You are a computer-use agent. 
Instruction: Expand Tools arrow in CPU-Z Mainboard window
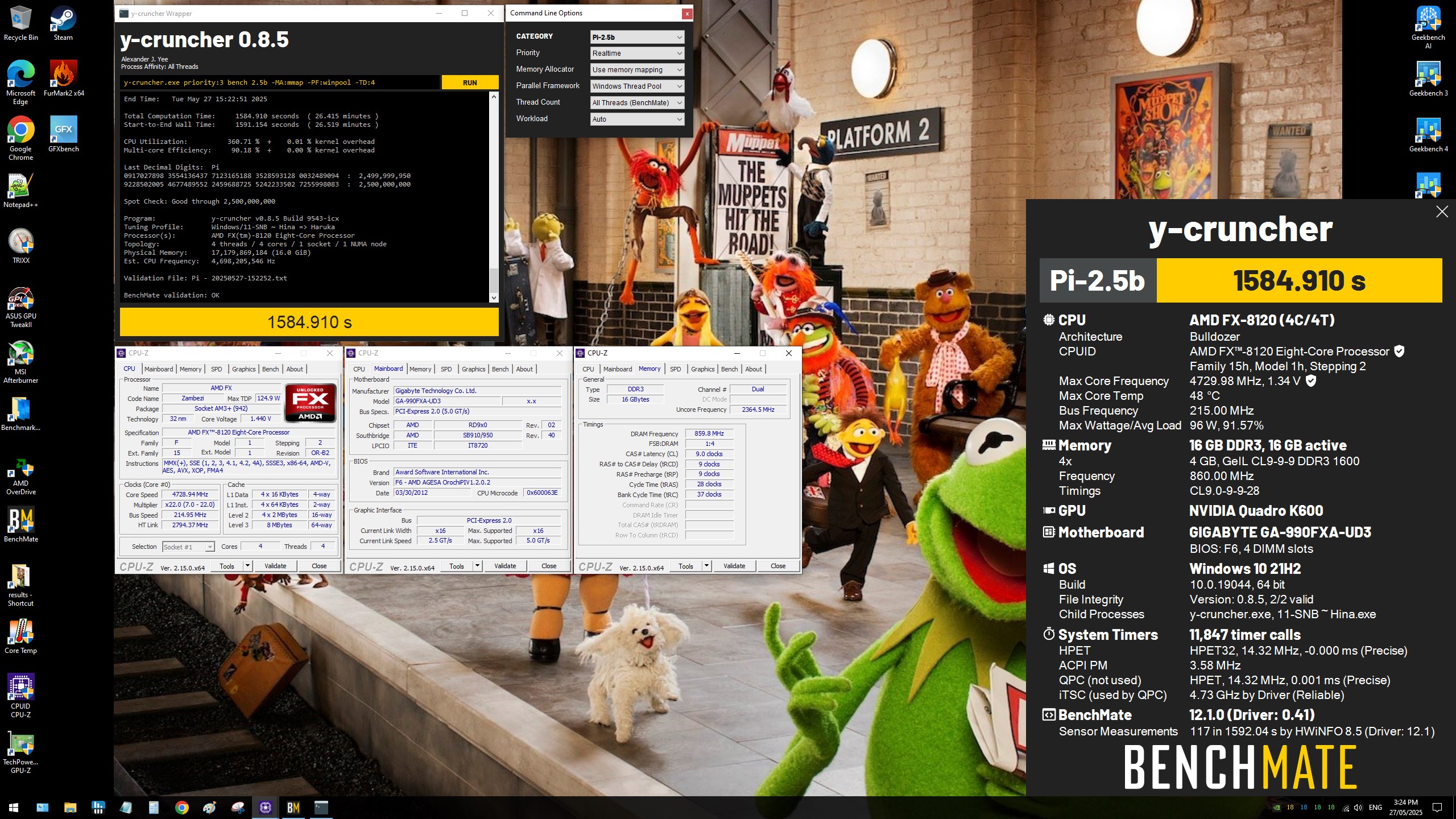[477, 566]
